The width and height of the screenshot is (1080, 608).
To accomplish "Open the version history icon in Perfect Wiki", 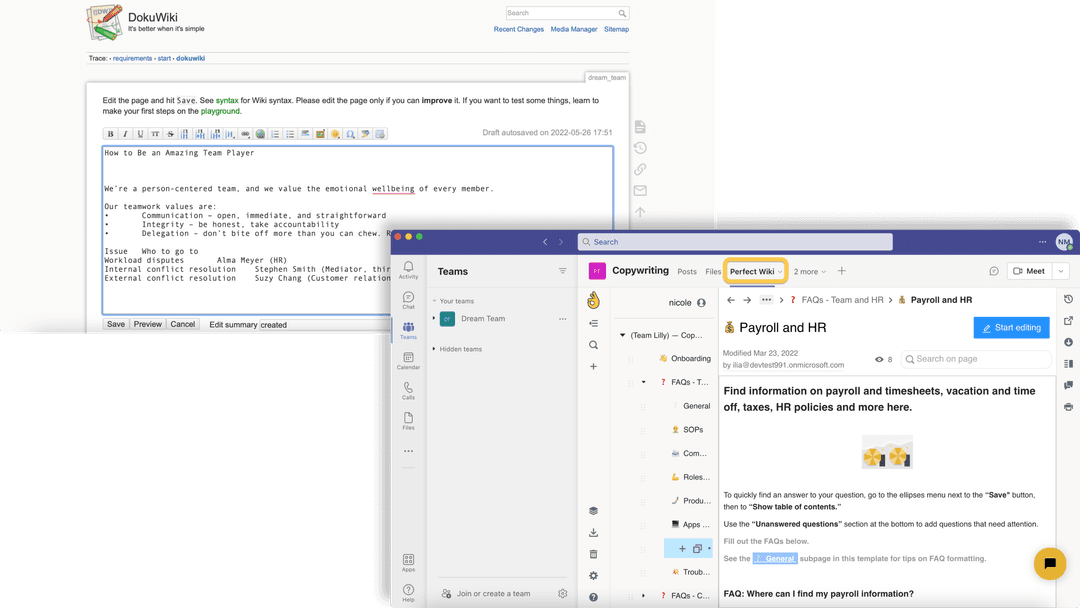I will click(x=1068, y=298).
